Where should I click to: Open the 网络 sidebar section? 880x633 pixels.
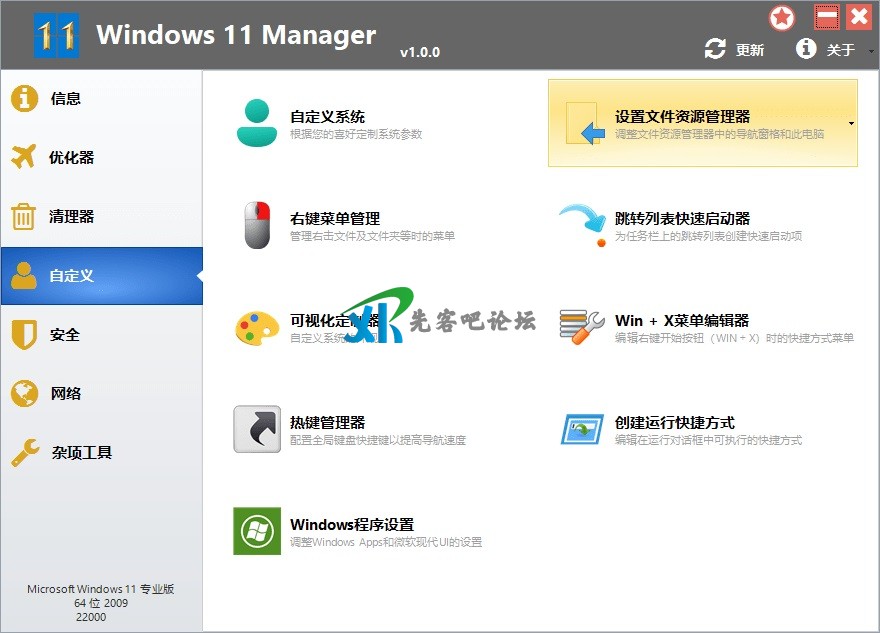(65, 394)
